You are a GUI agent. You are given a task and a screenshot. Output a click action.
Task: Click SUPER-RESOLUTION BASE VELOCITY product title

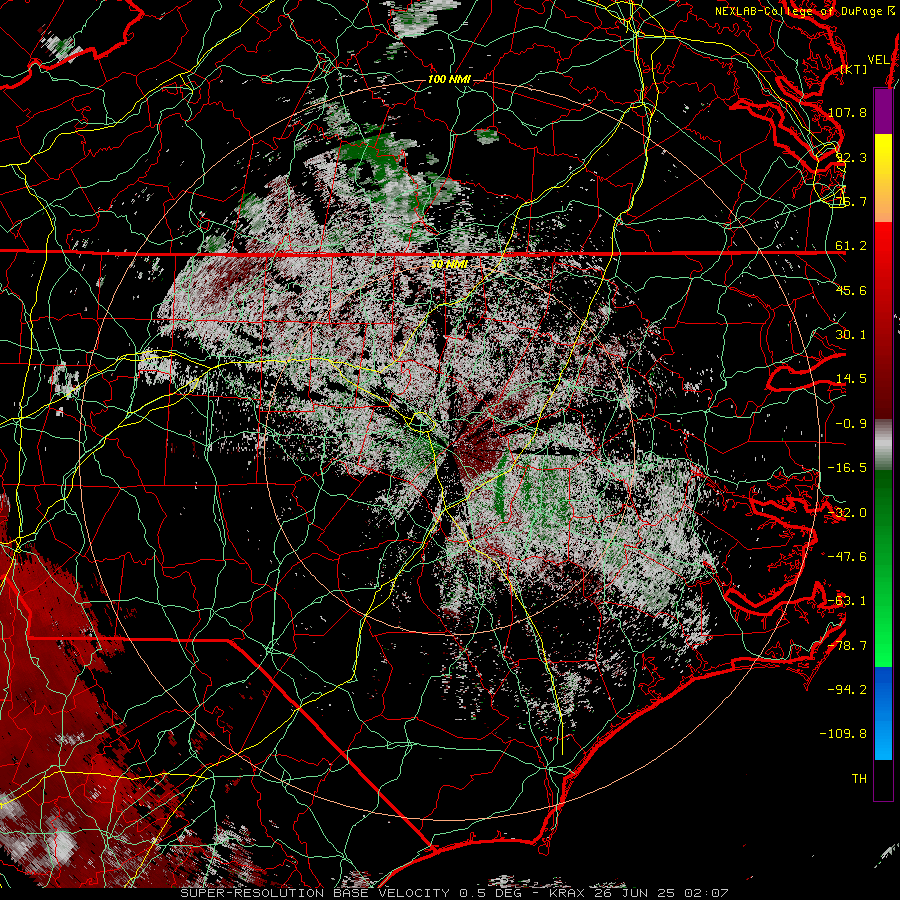point(316,893)
